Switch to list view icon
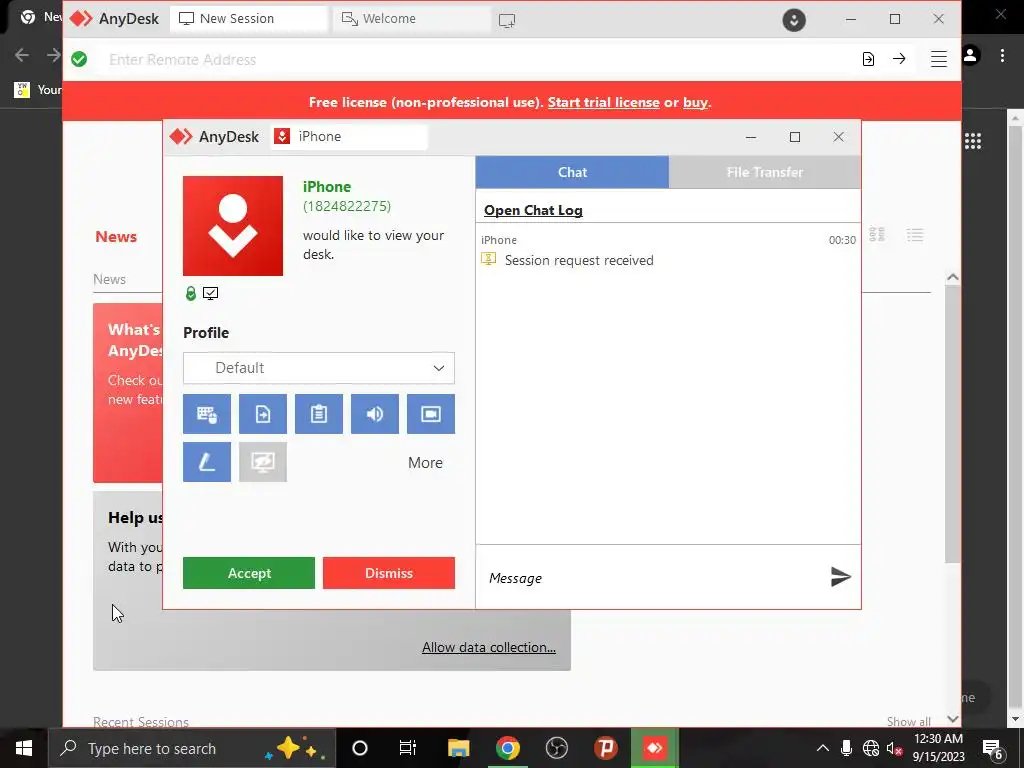The width and height of the screenshot is (1024, 768). [915, 234]
